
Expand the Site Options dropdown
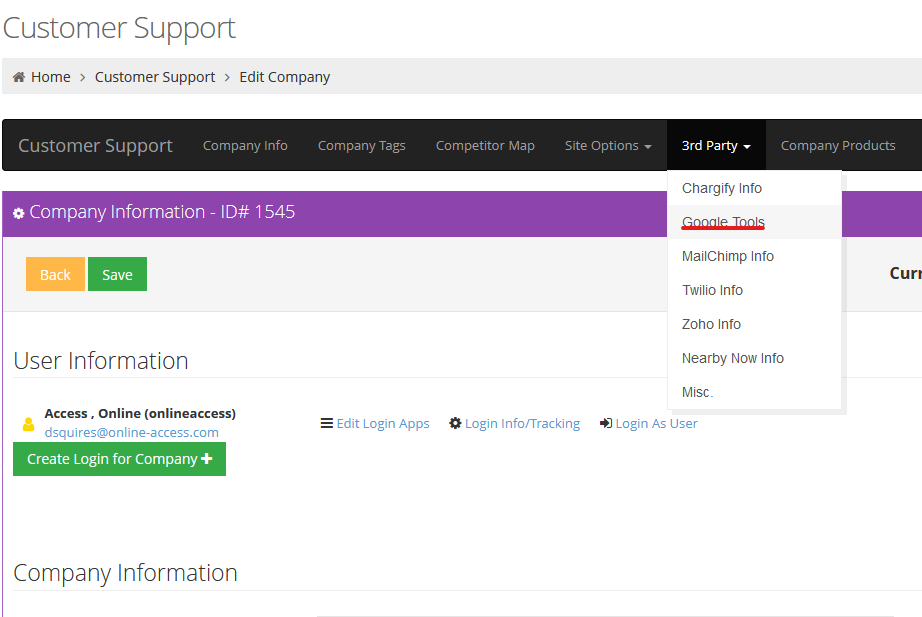tap(607, 145)
